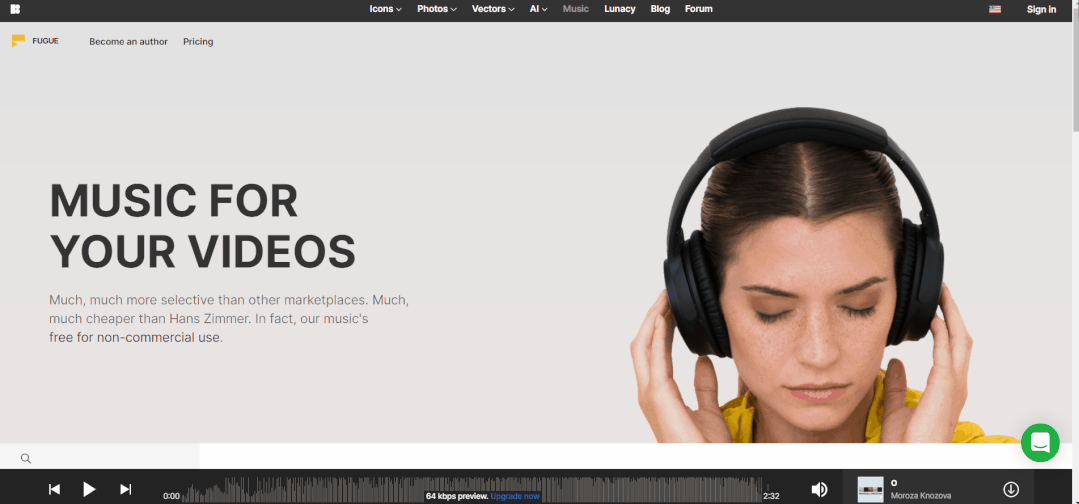Click the Sign in button

pos(1041,9)
